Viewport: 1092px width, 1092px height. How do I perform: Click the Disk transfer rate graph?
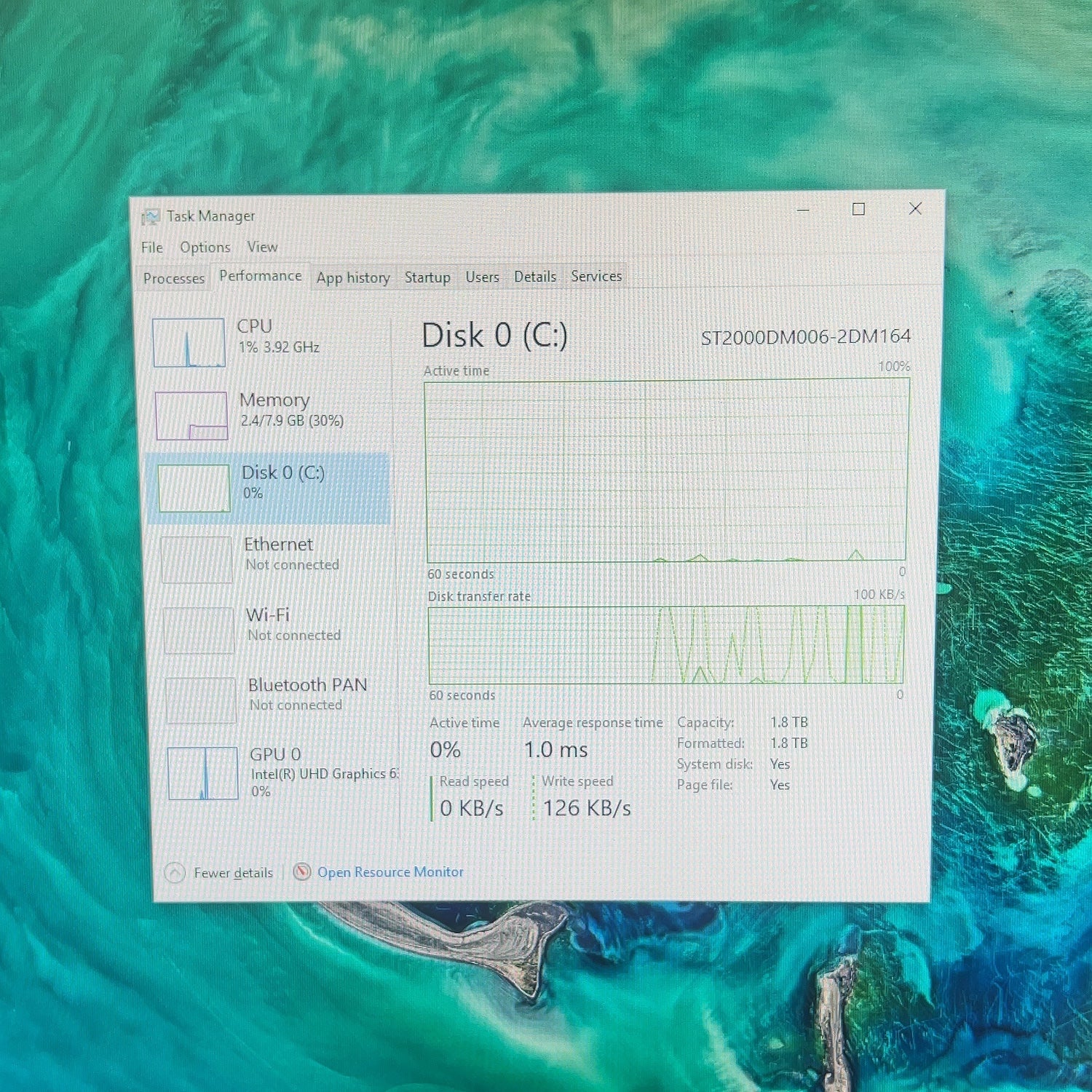pos(666,645)
